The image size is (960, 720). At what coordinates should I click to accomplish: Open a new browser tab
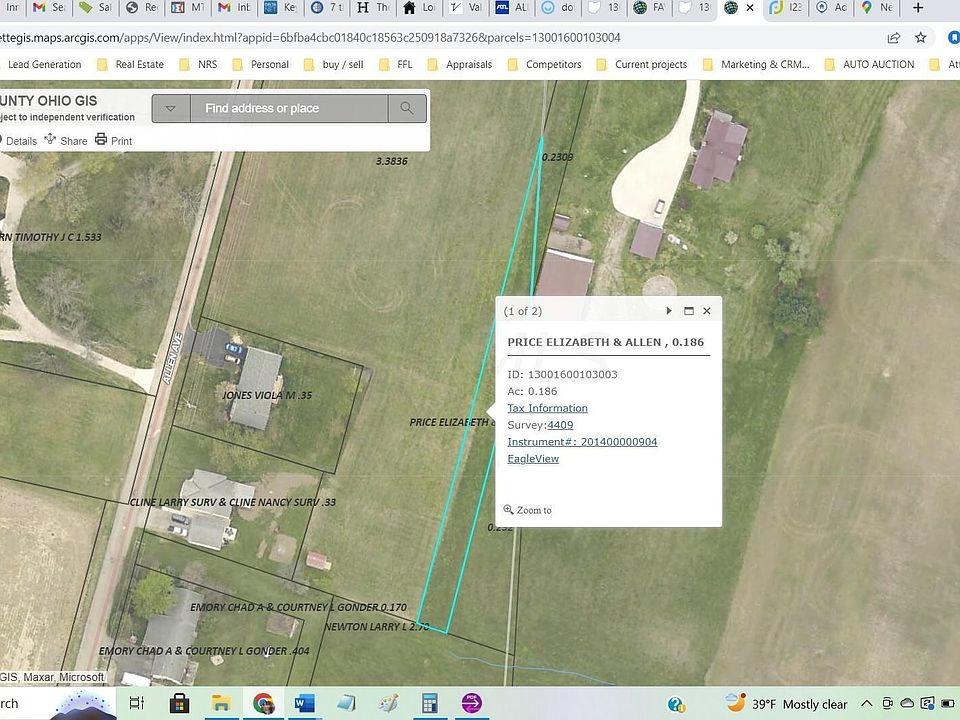point(917,8)
